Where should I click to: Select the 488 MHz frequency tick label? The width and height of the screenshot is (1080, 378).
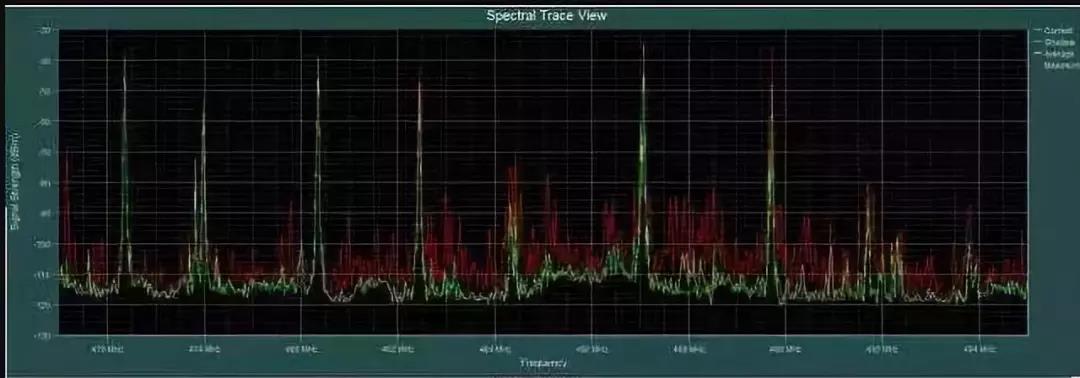[x=689, y=349]
